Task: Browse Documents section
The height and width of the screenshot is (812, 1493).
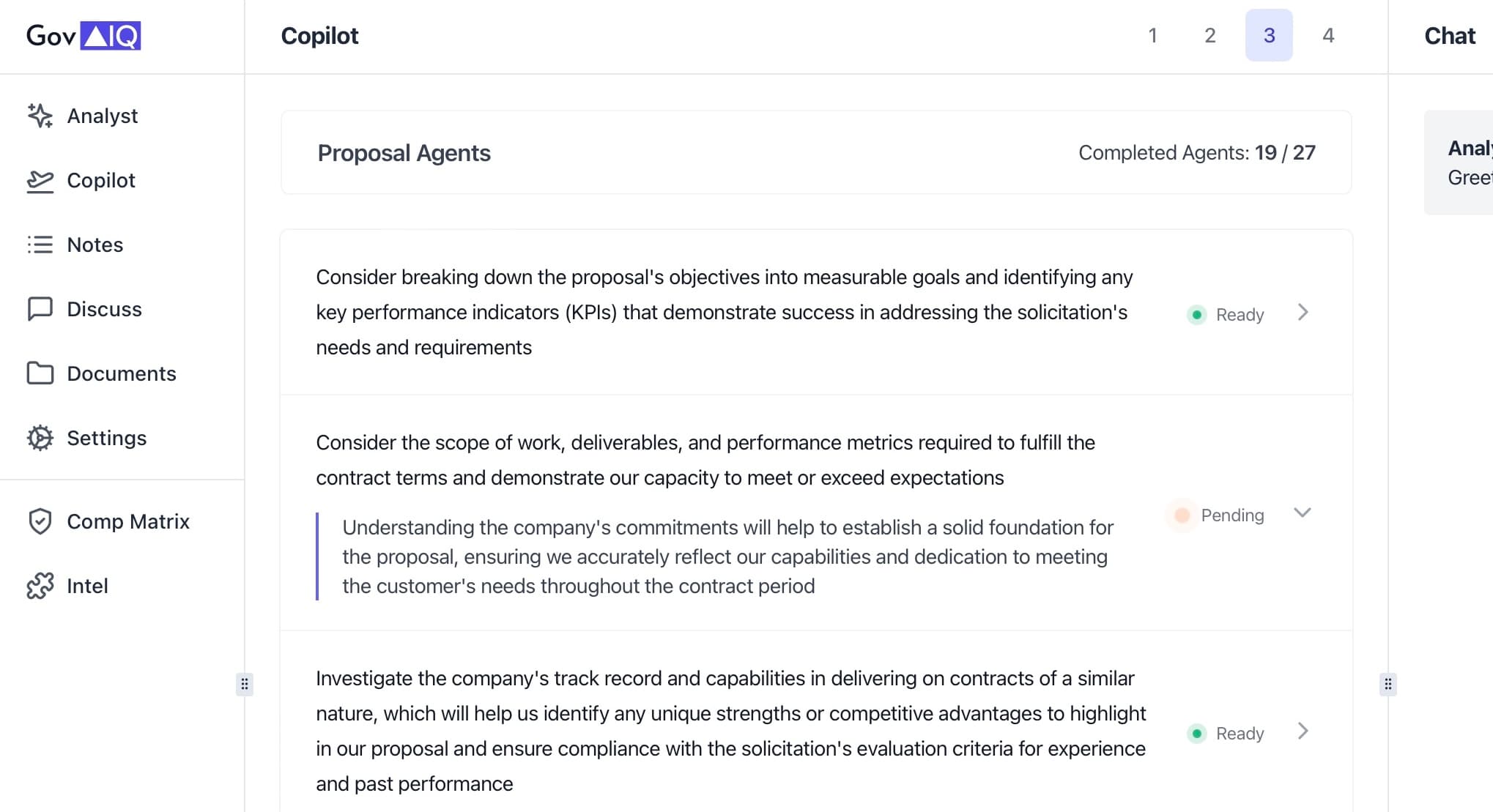Action: tap(121, 373)
